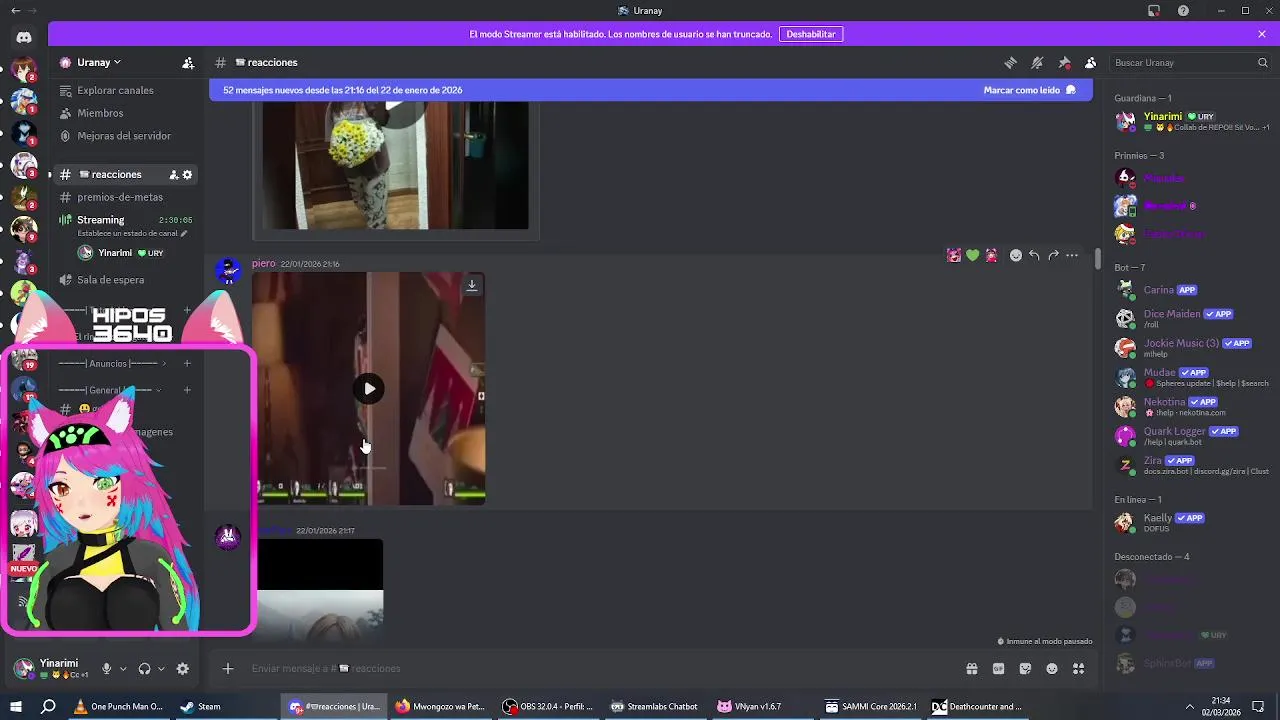Add channel plus next to General category
This screenshot has width=1280, height=720.
pos(187,391)
